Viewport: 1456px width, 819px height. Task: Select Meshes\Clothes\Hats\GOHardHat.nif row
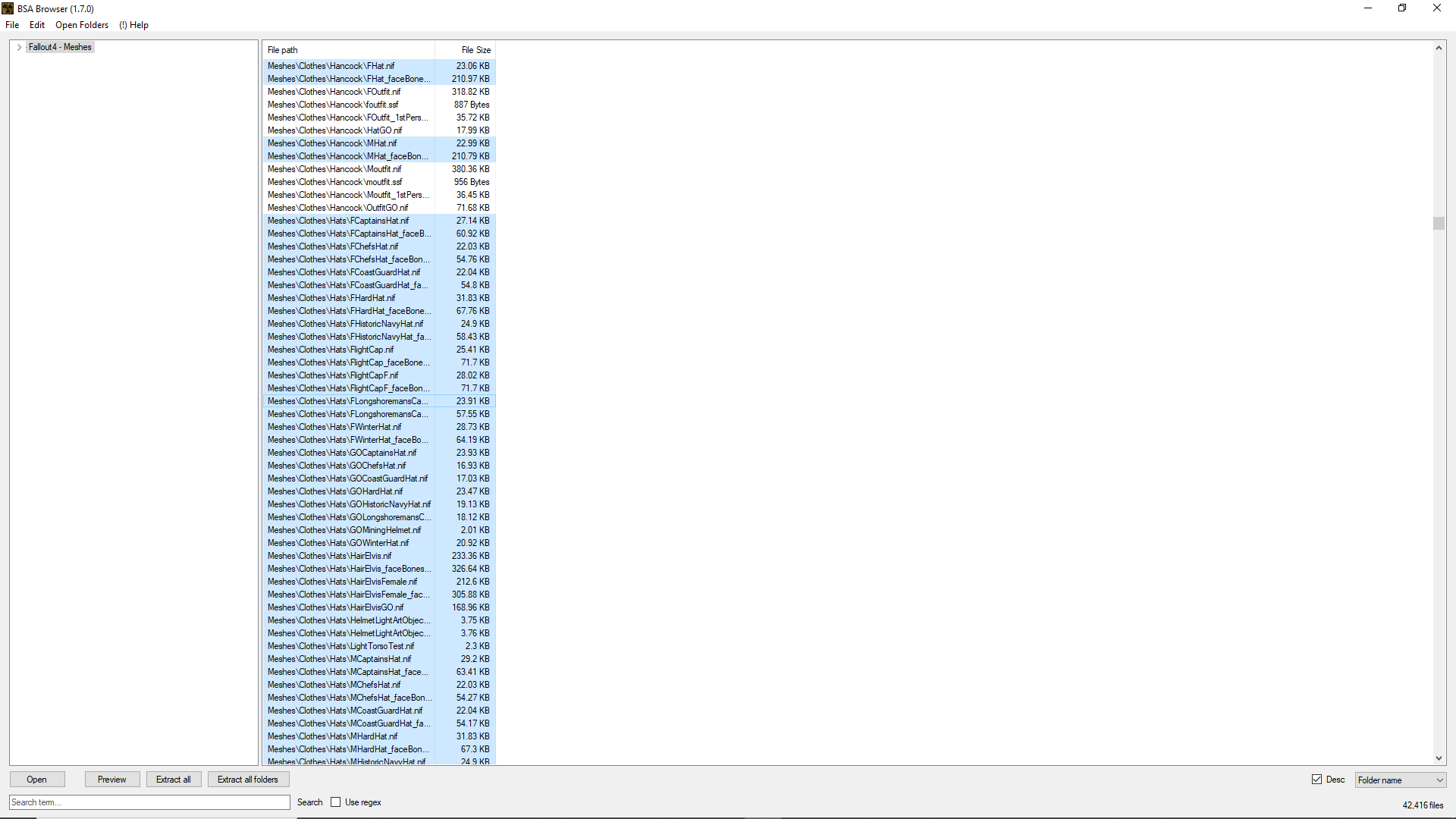point(379,491)
